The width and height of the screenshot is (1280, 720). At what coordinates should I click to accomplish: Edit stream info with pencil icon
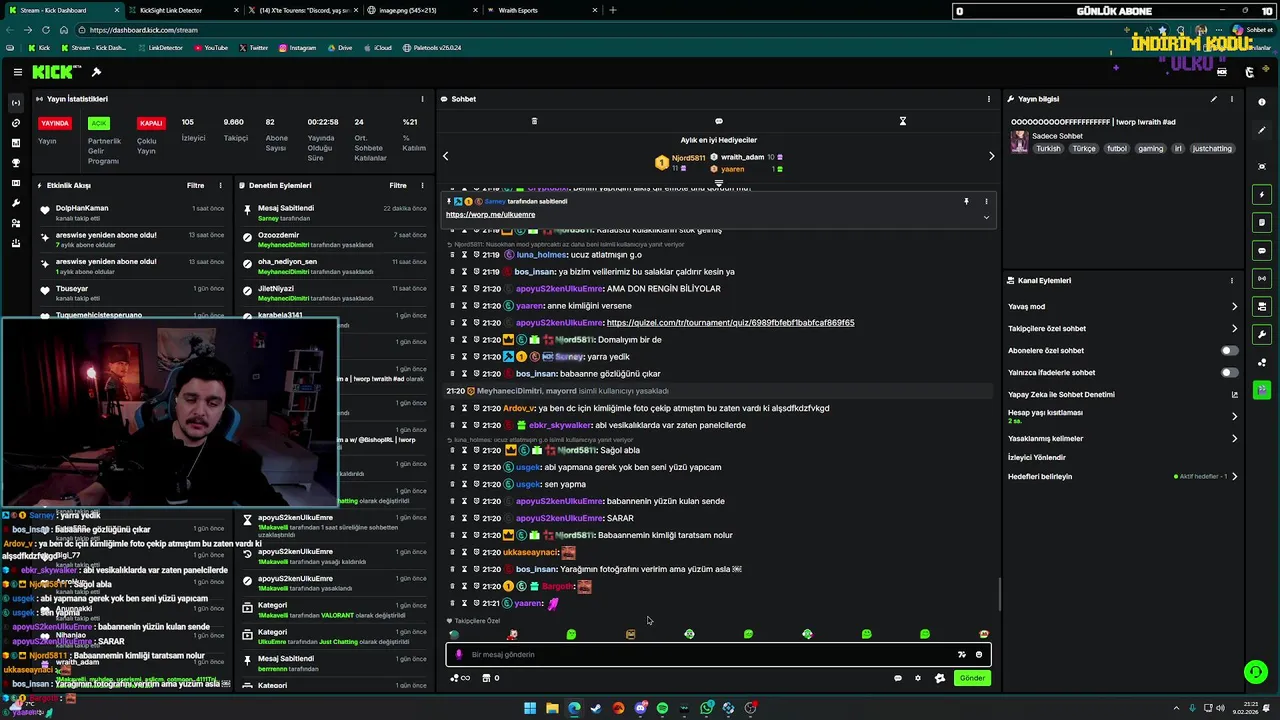pyautogui.click(x=1214, y=99)
